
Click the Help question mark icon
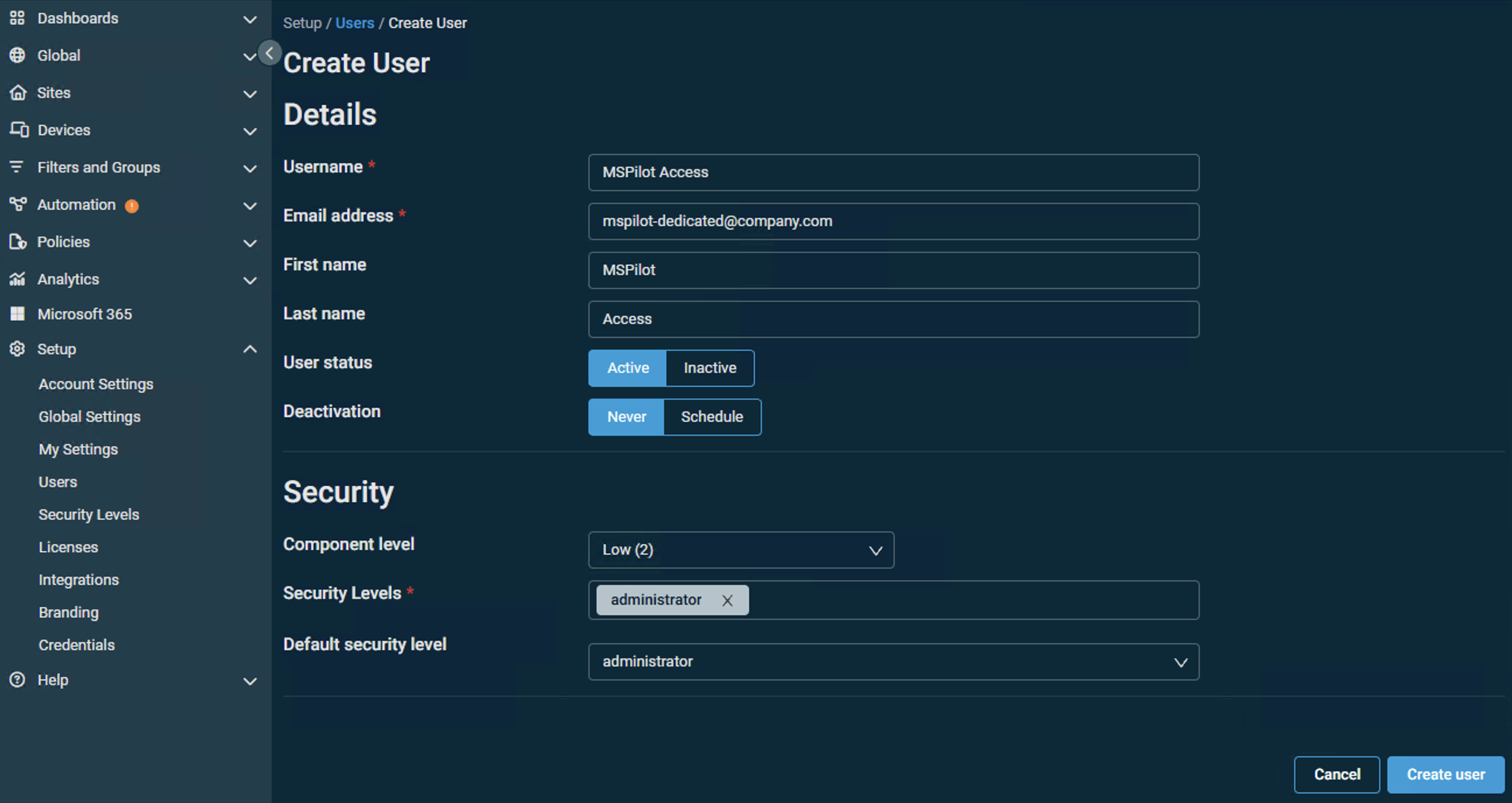point(17,679)
